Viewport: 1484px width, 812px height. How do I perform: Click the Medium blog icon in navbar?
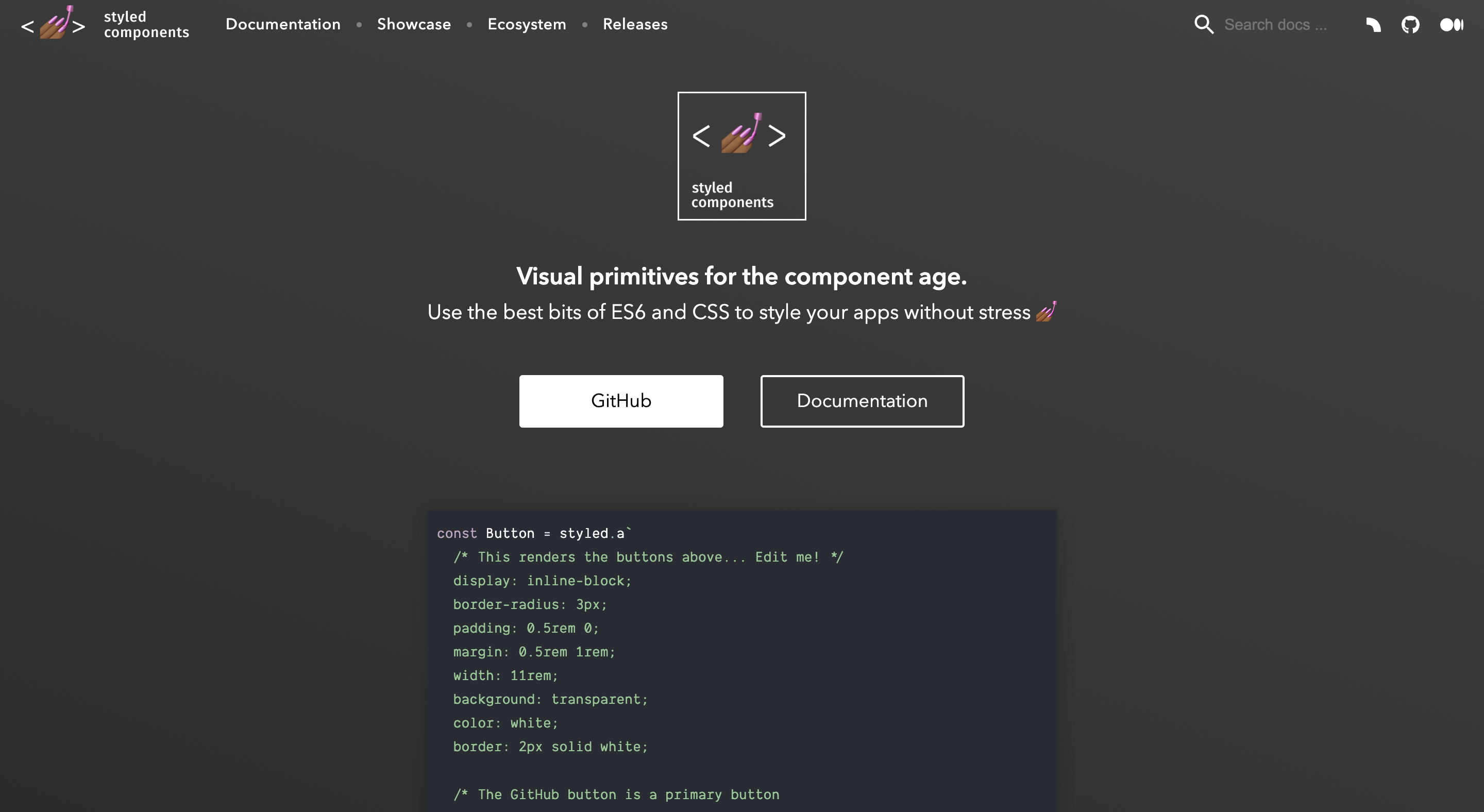(x=1451, y=24)
